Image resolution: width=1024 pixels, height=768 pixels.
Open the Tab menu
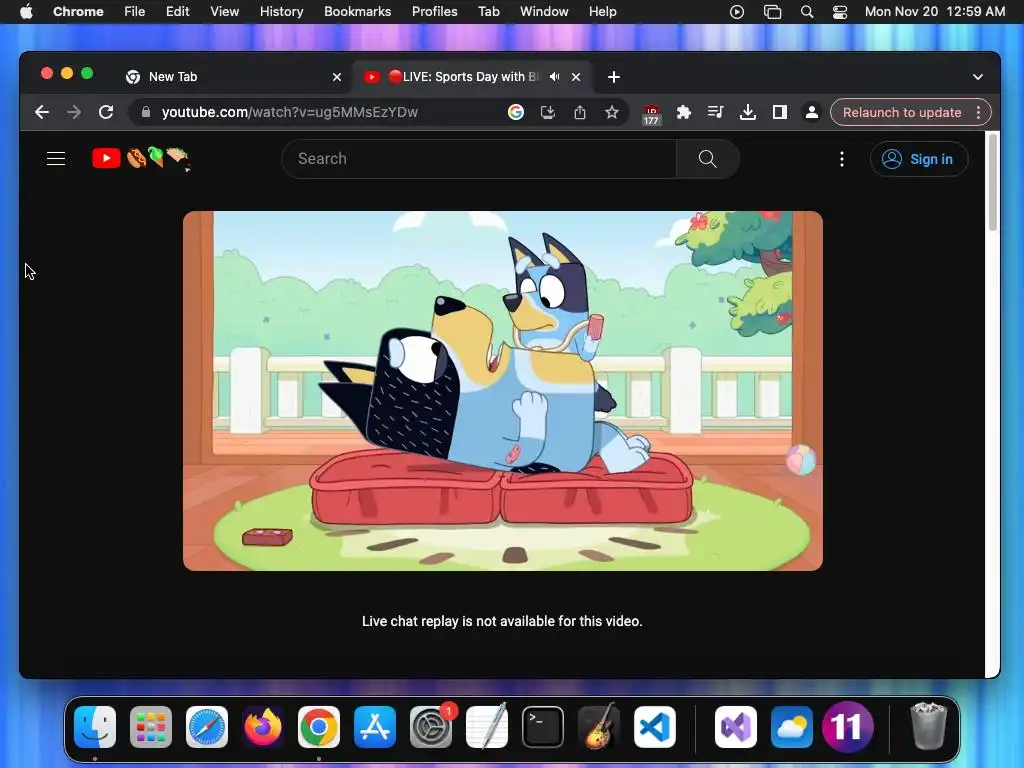tap(488, 11)
